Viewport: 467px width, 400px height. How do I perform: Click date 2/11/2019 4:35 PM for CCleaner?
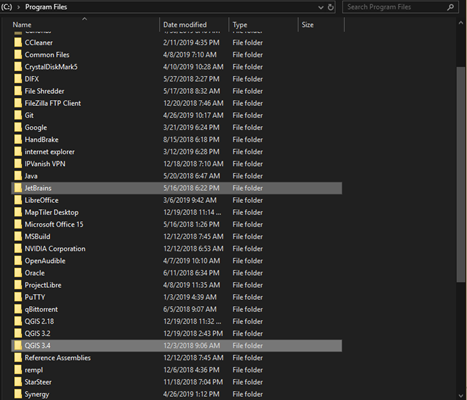coord(191,42)
